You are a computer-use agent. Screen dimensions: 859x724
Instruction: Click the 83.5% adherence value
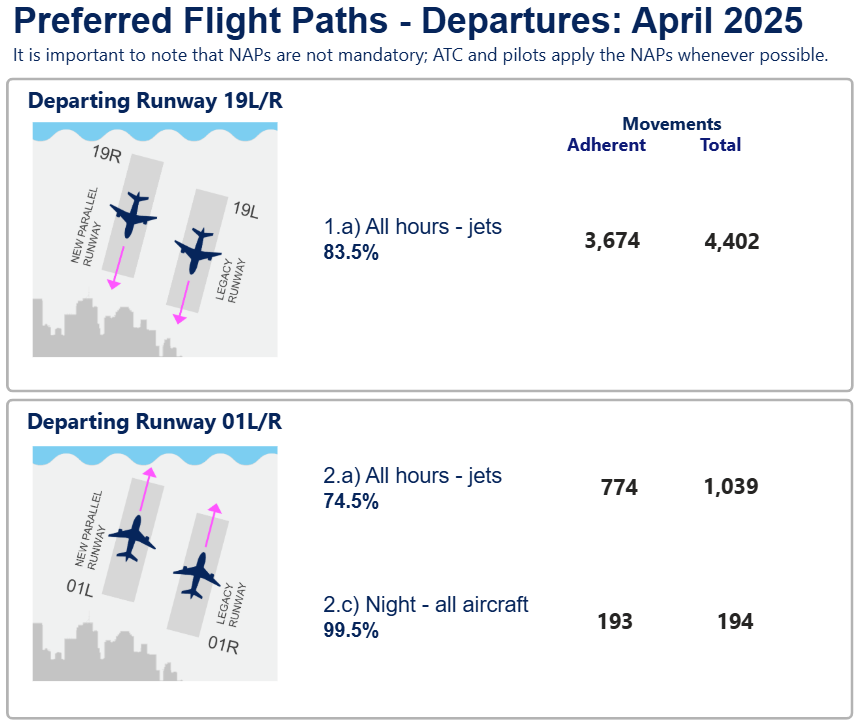(351, 252)
